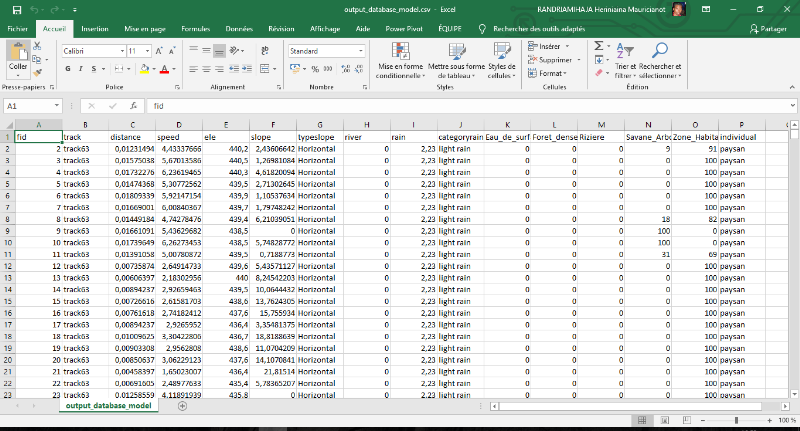Click the Partager share button
800x431 pixels.
point(767,29)
